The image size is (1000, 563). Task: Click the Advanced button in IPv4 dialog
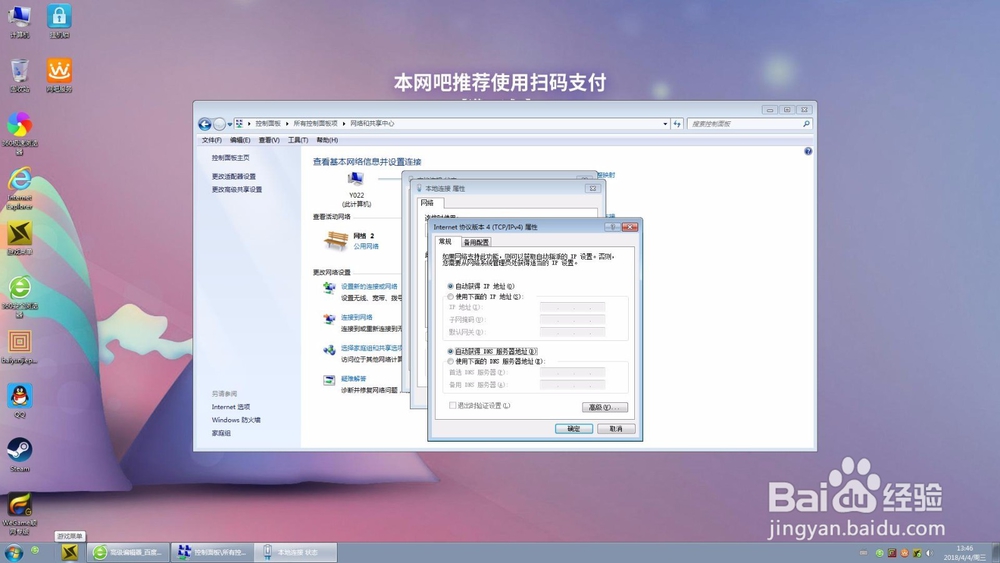click(605, 407)
